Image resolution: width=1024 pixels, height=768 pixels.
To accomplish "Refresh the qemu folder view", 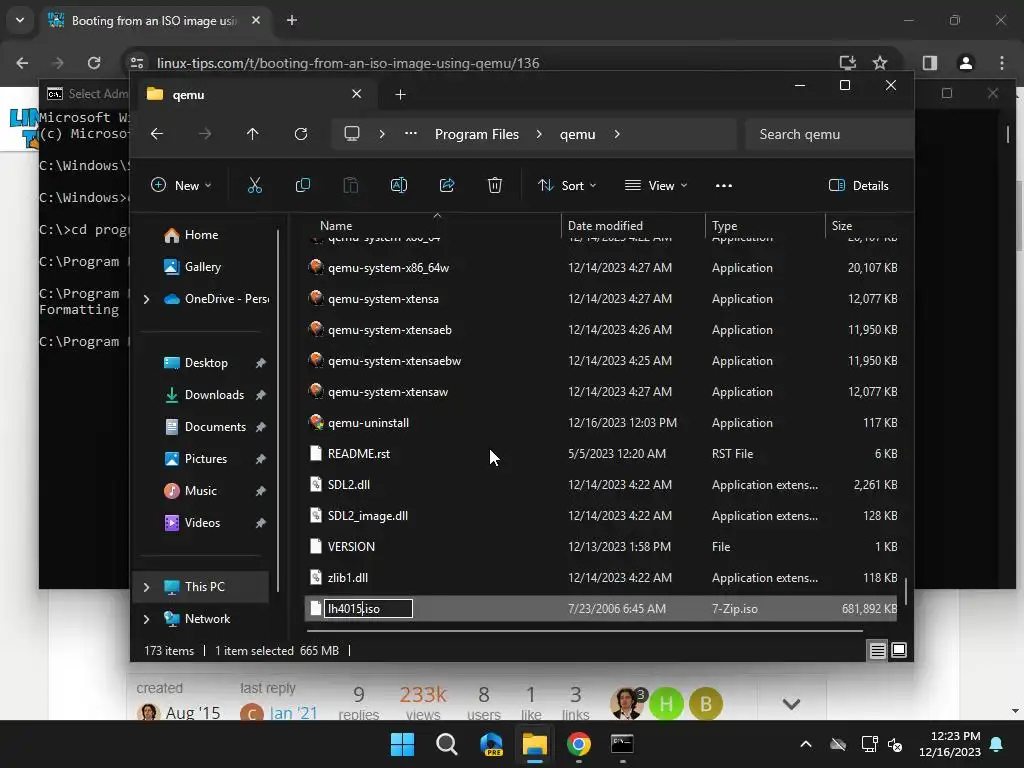I will [301, 134].
